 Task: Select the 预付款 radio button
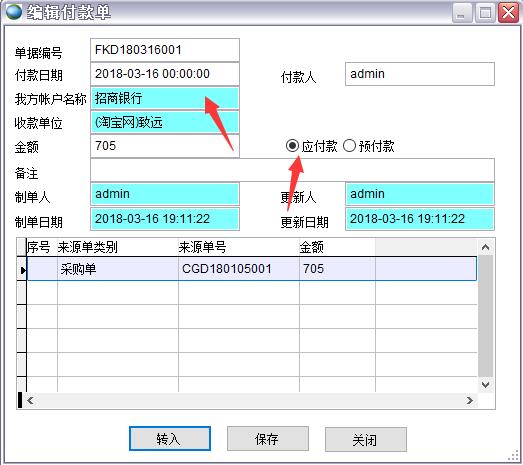[x=349, y=146]
